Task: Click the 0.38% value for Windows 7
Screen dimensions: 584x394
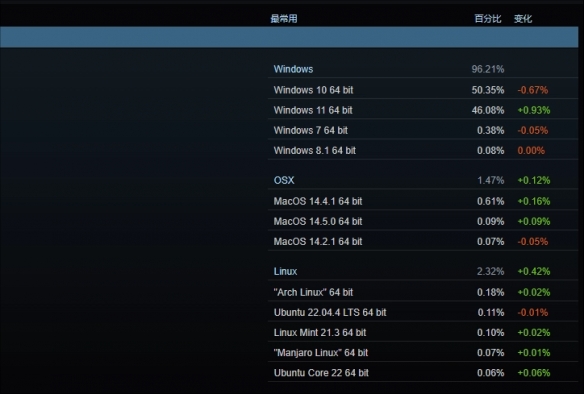Action: point(491,130)
